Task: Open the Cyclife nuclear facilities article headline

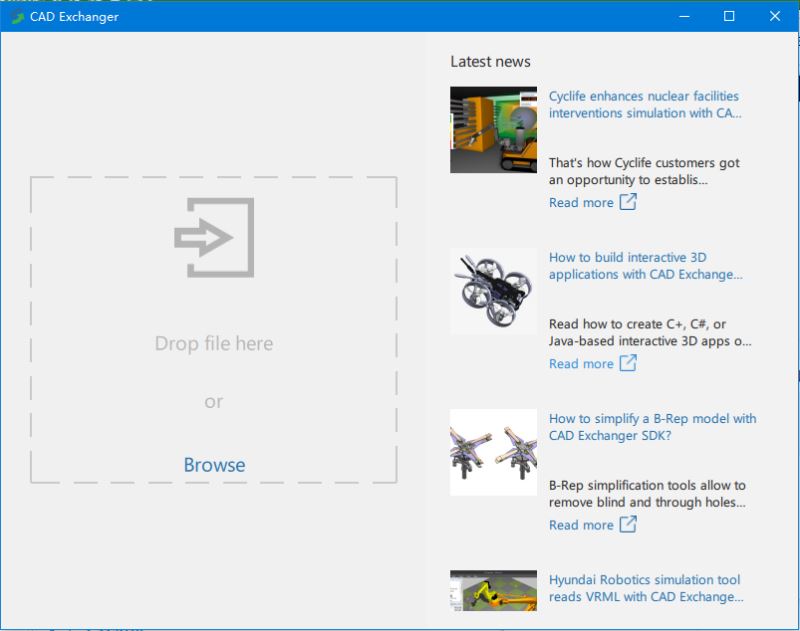Action: click(x=645, y=105)
